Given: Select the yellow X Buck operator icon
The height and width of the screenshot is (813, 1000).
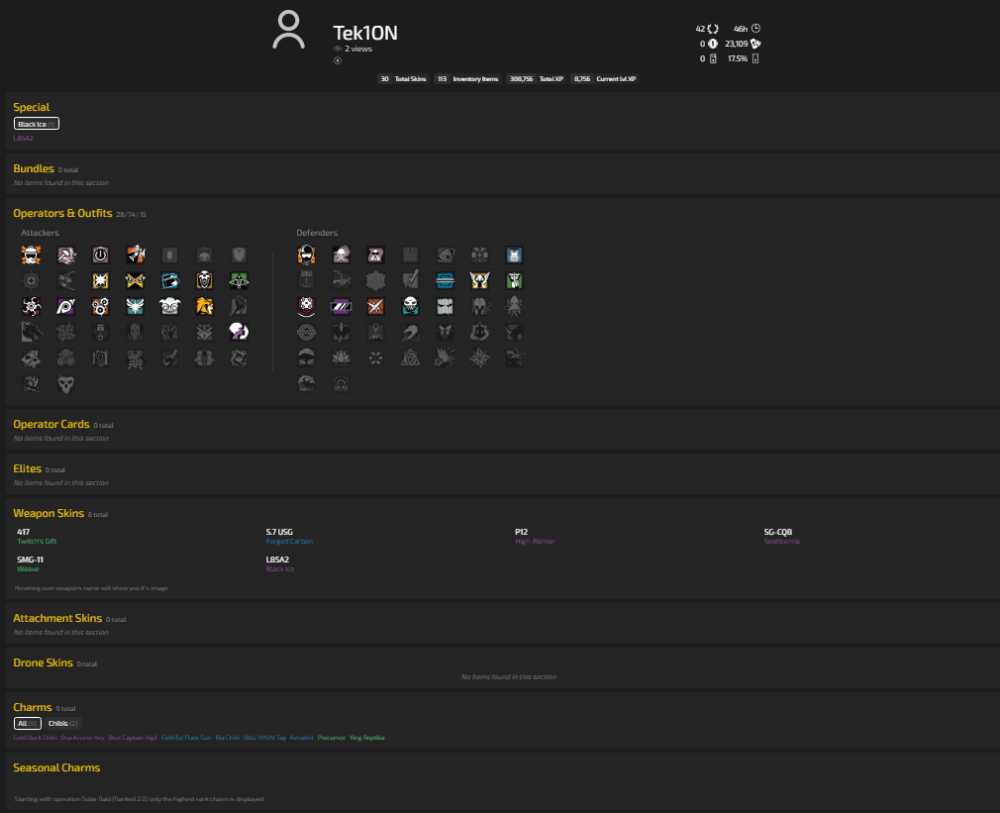Looking at the screenshot, I should coord(135,281).
